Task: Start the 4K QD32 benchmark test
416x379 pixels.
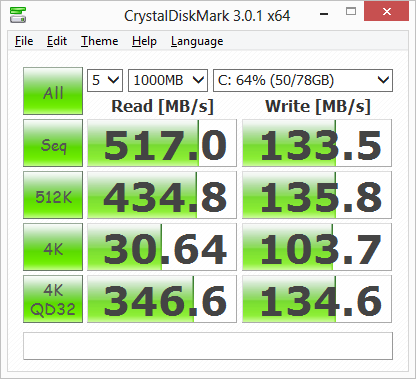Action: tap(53, 299)
